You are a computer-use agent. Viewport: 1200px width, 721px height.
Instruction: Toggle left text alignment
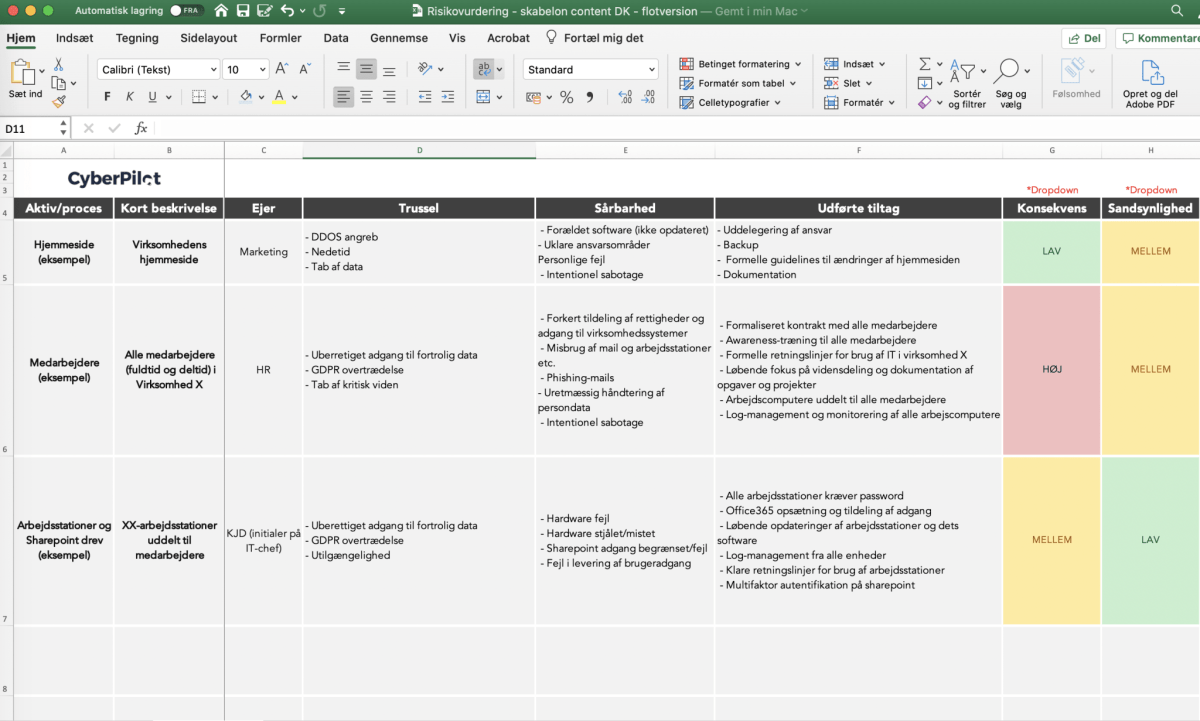343,97
